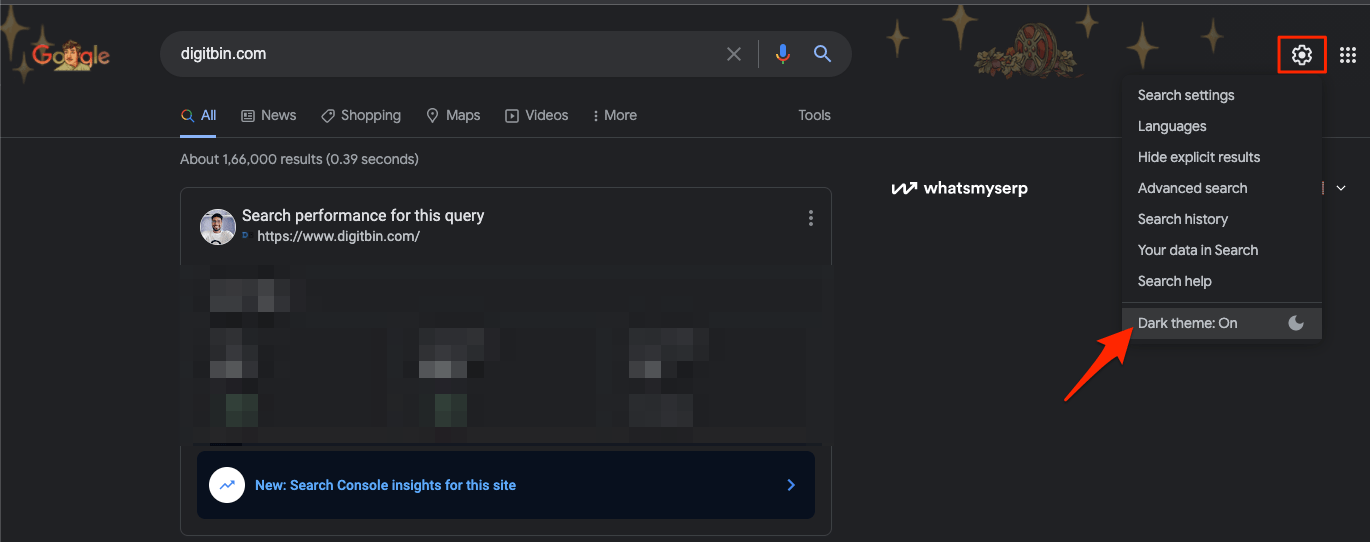Open the https://www.digitbin.com/ link

338,237
